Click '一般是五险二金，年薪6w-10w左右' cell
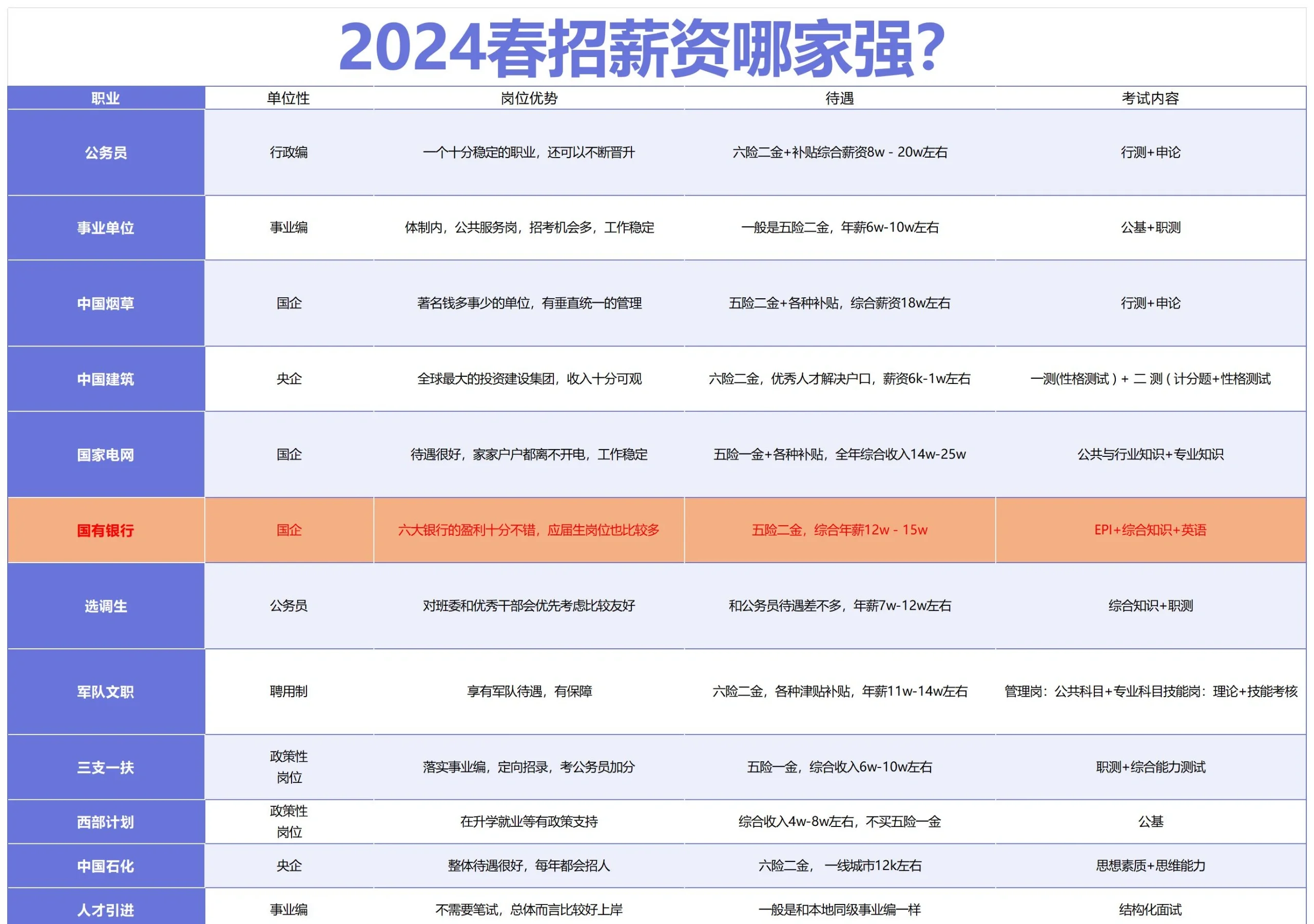Viewport: 1314px width, 924px height. [840, 228]
